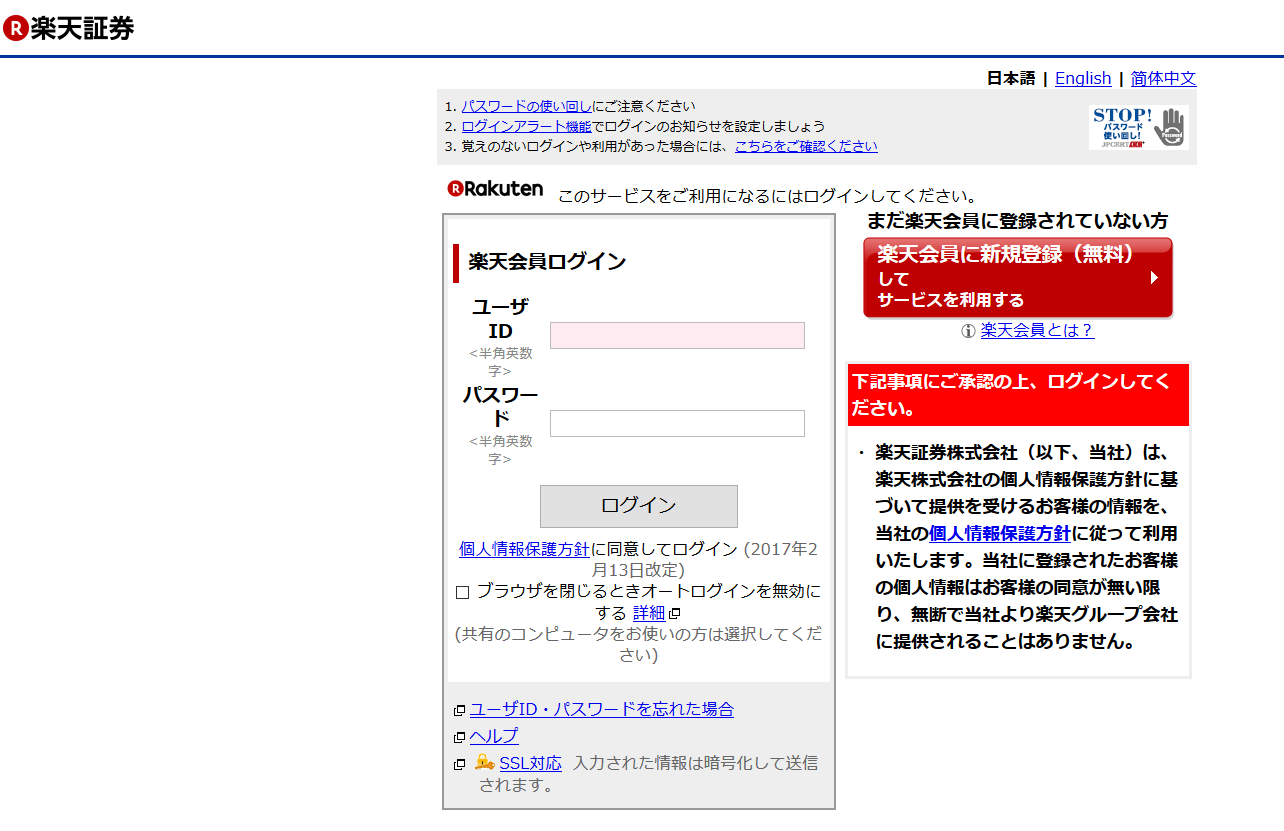Open the ヘルプ link
This screenshot has width=1284, height=831.
[494, 736]
